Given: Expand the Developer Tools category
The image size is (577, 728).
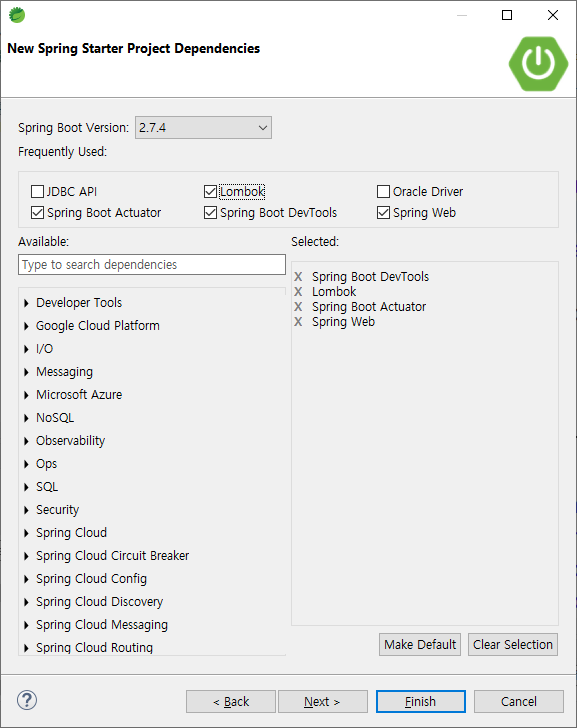Looking at the screenshot, I should pos(26,303).
